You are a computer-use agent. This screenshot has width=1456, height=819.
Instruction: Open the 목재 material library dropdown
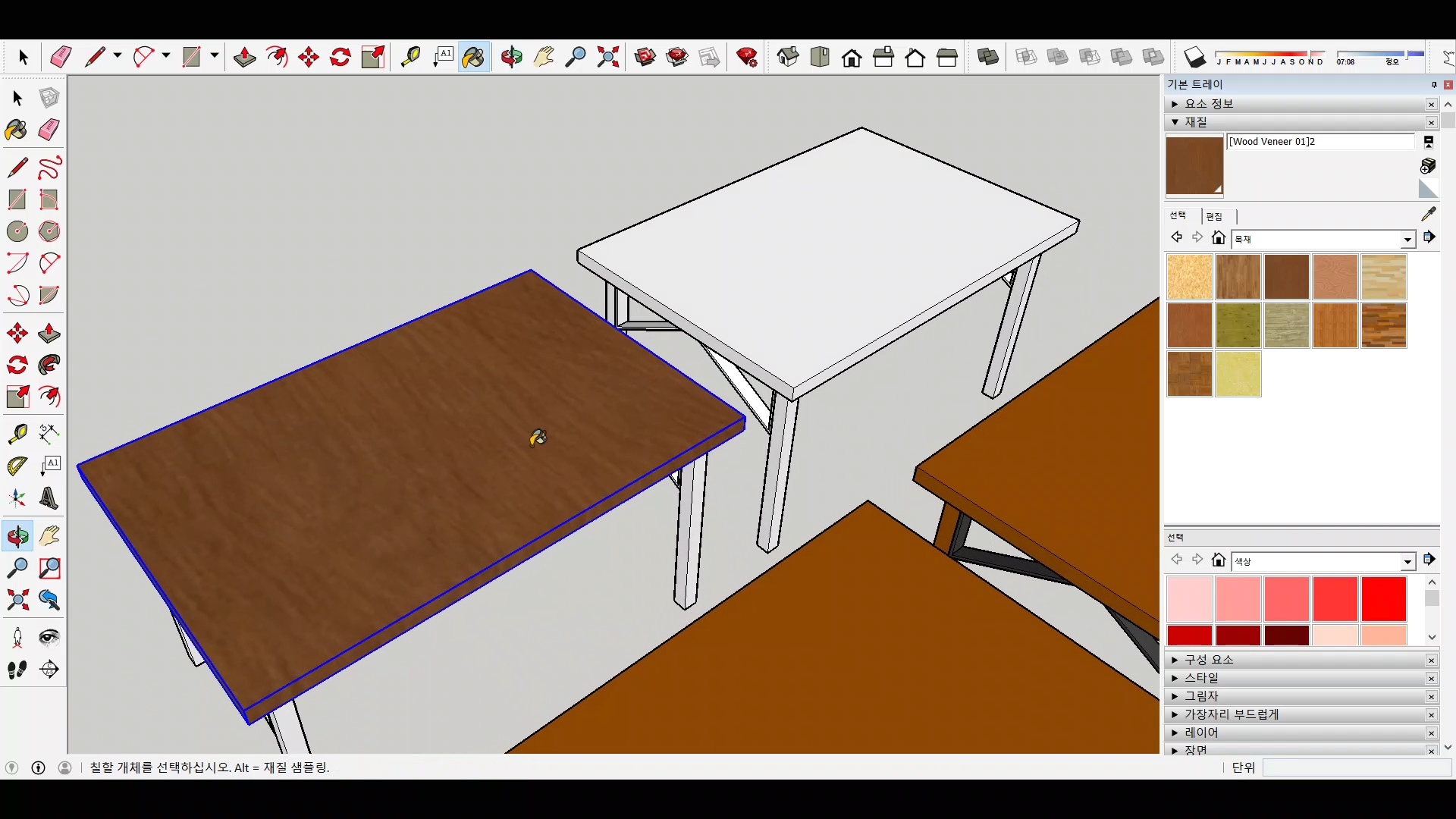[1407, 240]
